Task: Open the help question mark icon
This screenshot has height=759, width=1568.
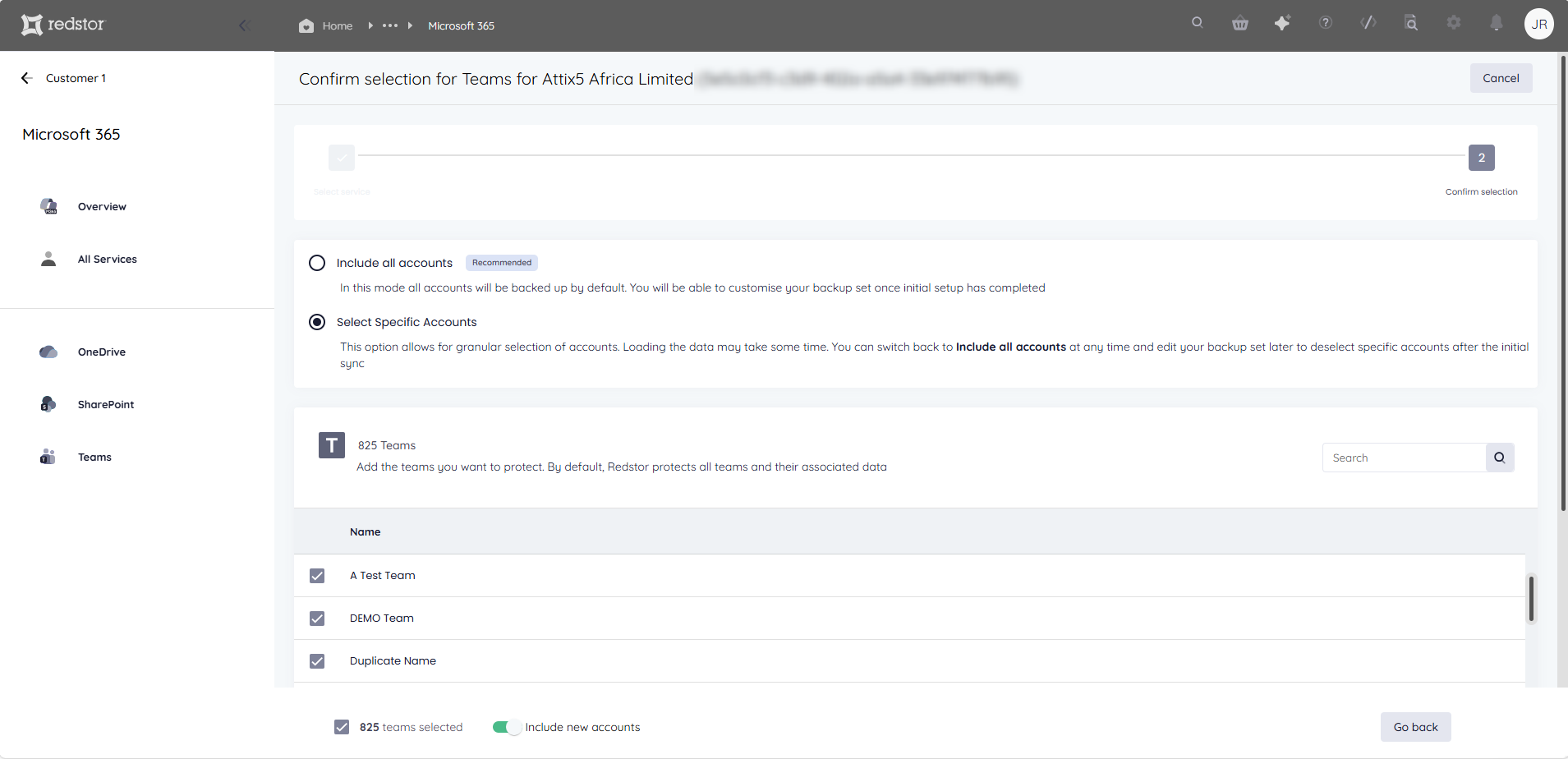Action: pos(1326,23)
